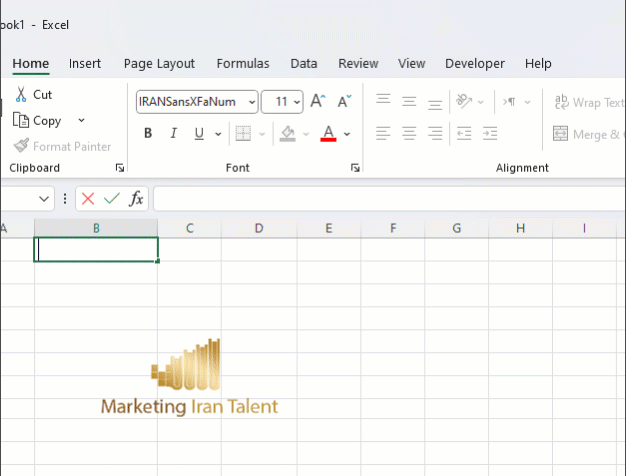Select Middle Align icon

pos(409,102)
